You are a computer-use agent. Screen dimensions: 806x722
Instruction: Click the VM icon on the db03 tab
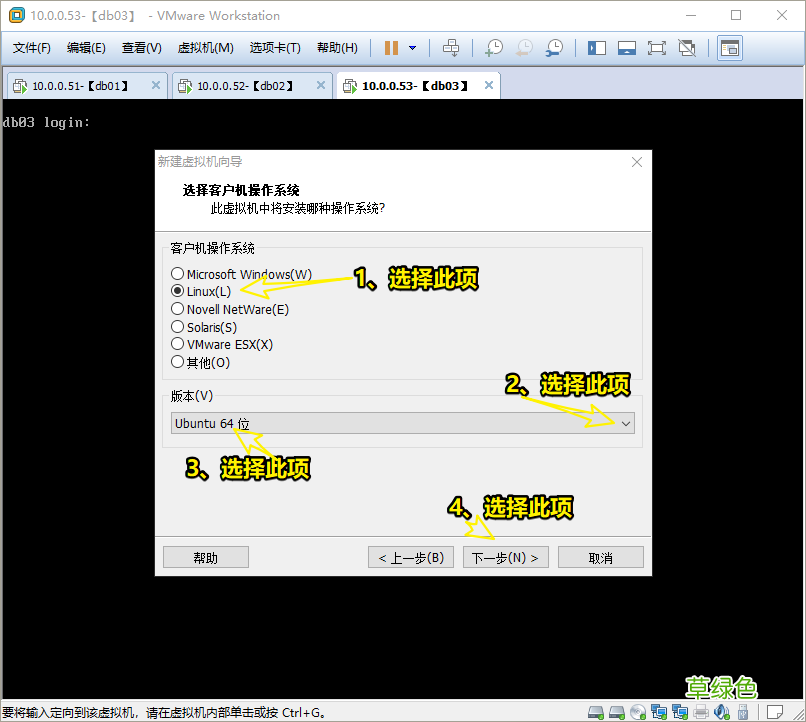350,86
